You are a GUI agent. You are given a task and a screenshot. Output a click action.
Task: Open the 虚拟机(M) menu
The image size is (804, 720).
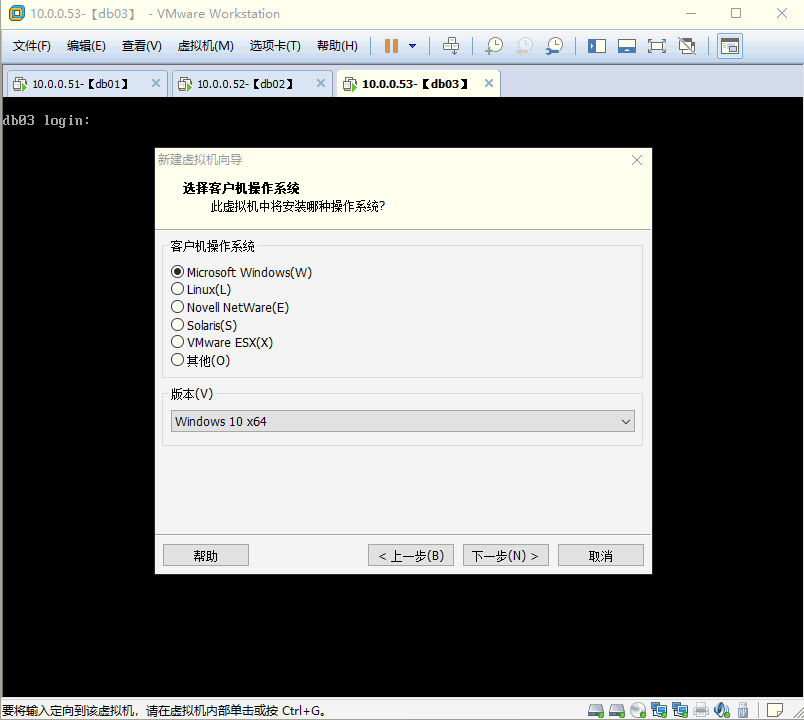(206, 46)
